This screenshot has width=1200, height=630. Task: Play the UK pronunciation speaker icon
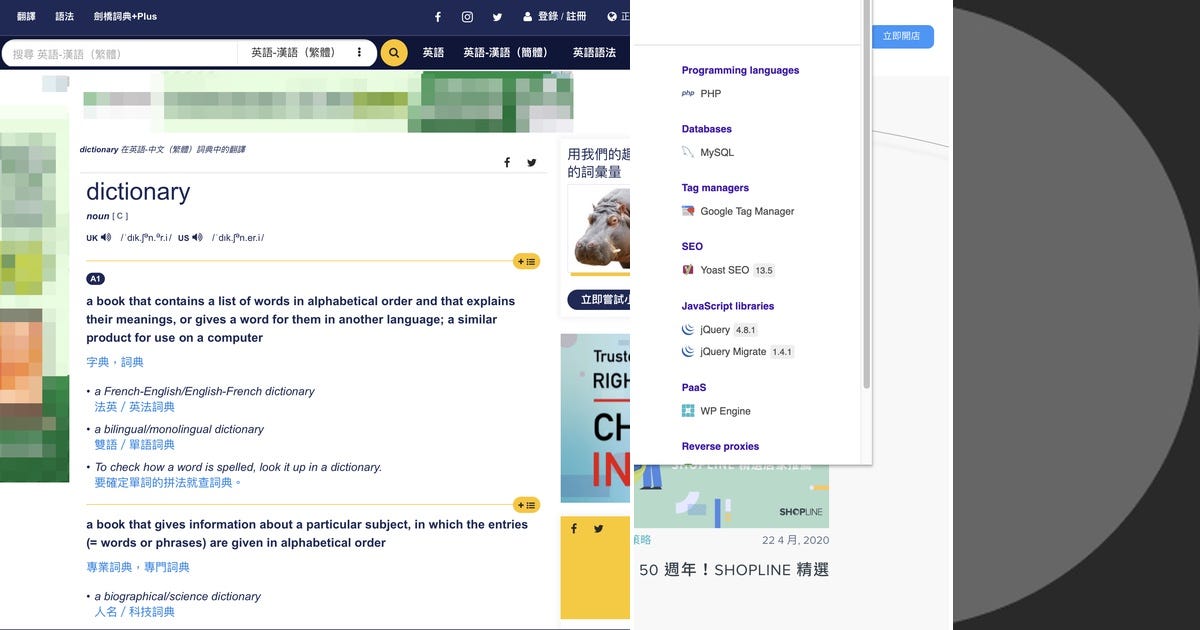(106, 237)
